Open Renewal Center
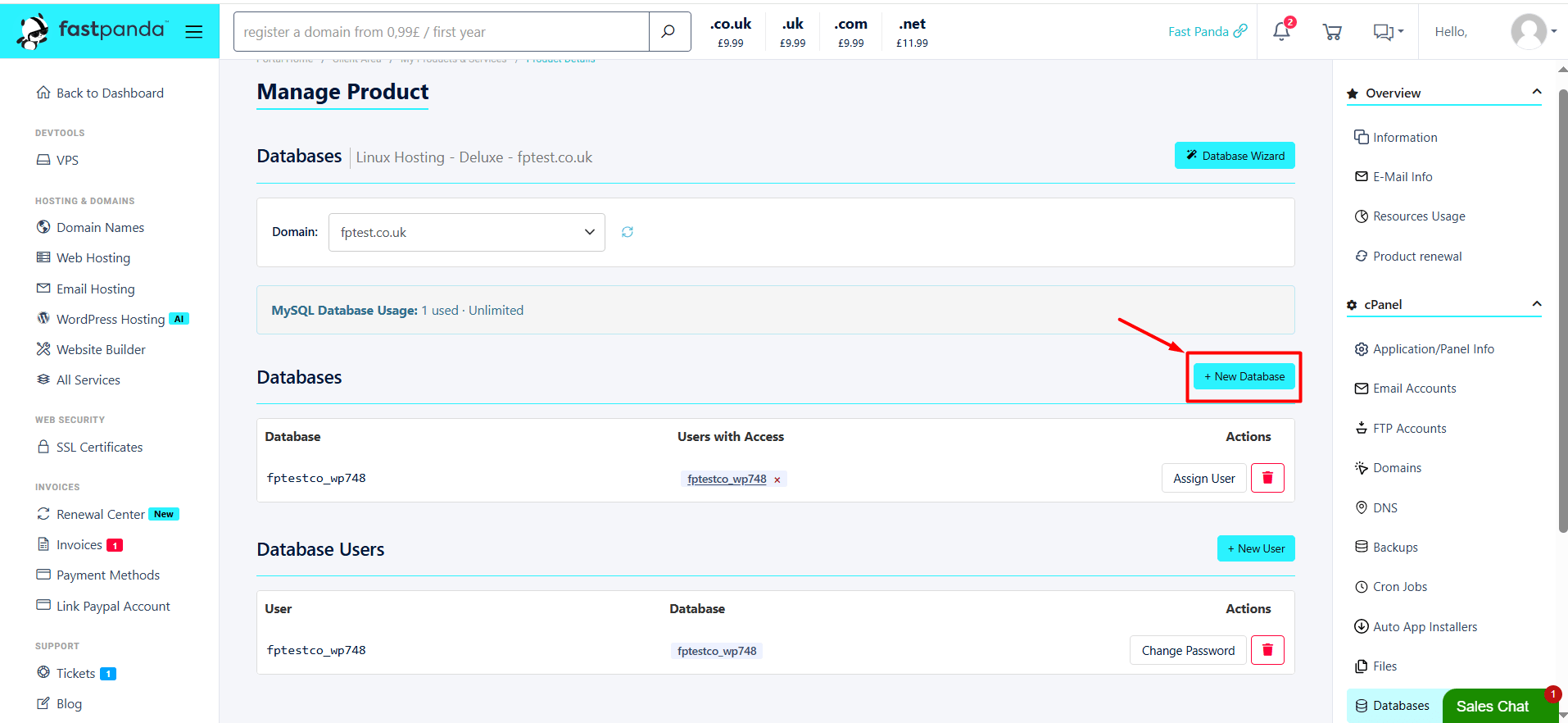This screenshot has width=1568, height=723. tap(107, 514)
